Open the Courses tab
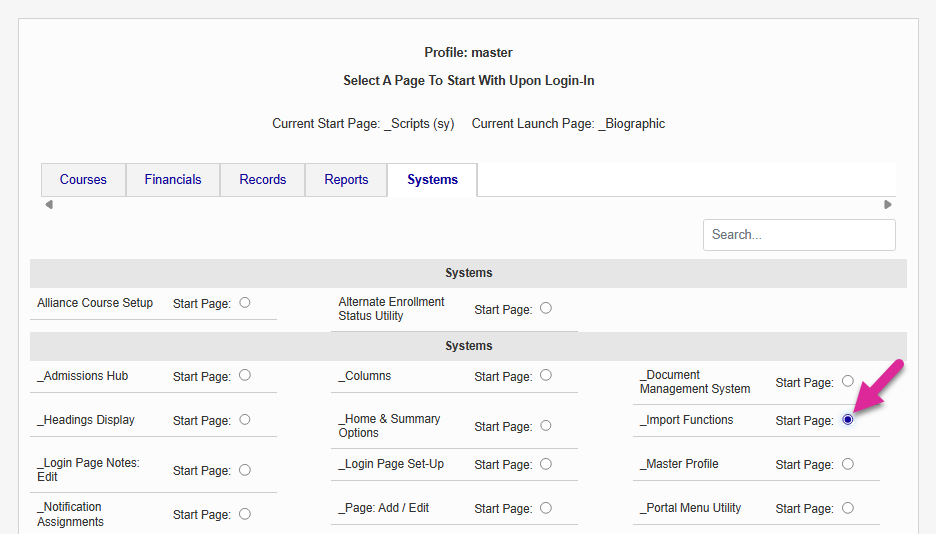 point(83,180)
